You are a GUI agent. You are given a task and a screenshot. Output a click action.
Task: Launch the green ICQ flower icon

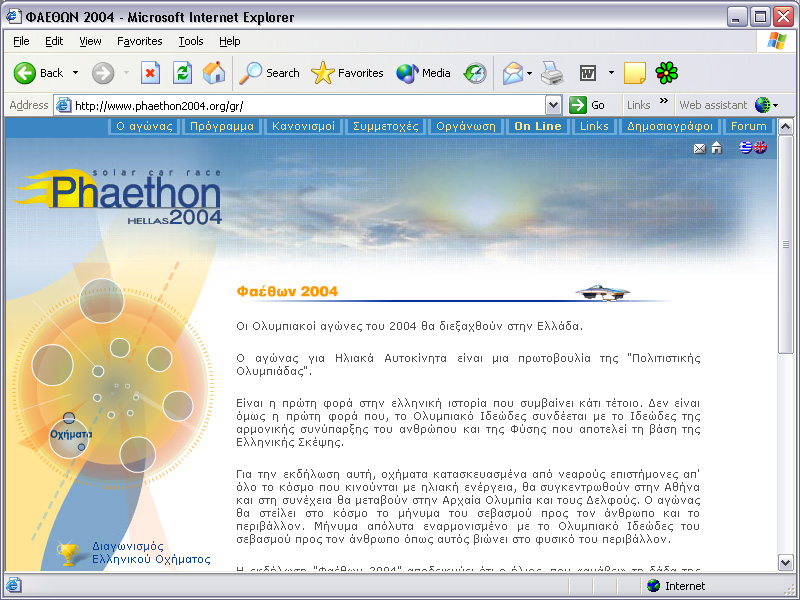[666, 73]
